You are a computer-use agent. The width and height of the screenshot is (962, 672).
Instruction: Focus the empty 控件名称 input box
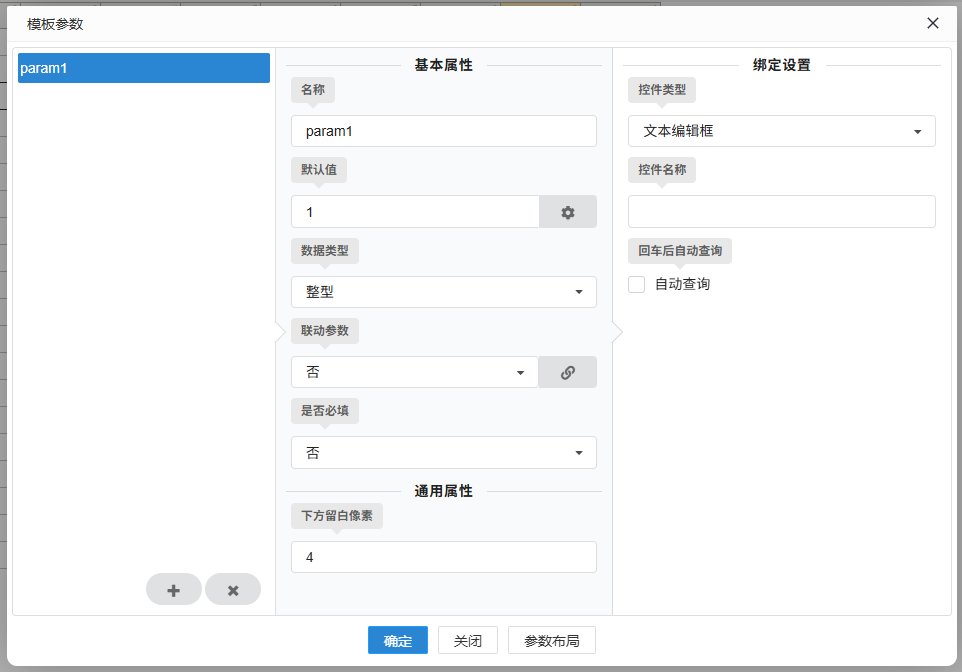(781, 211)
